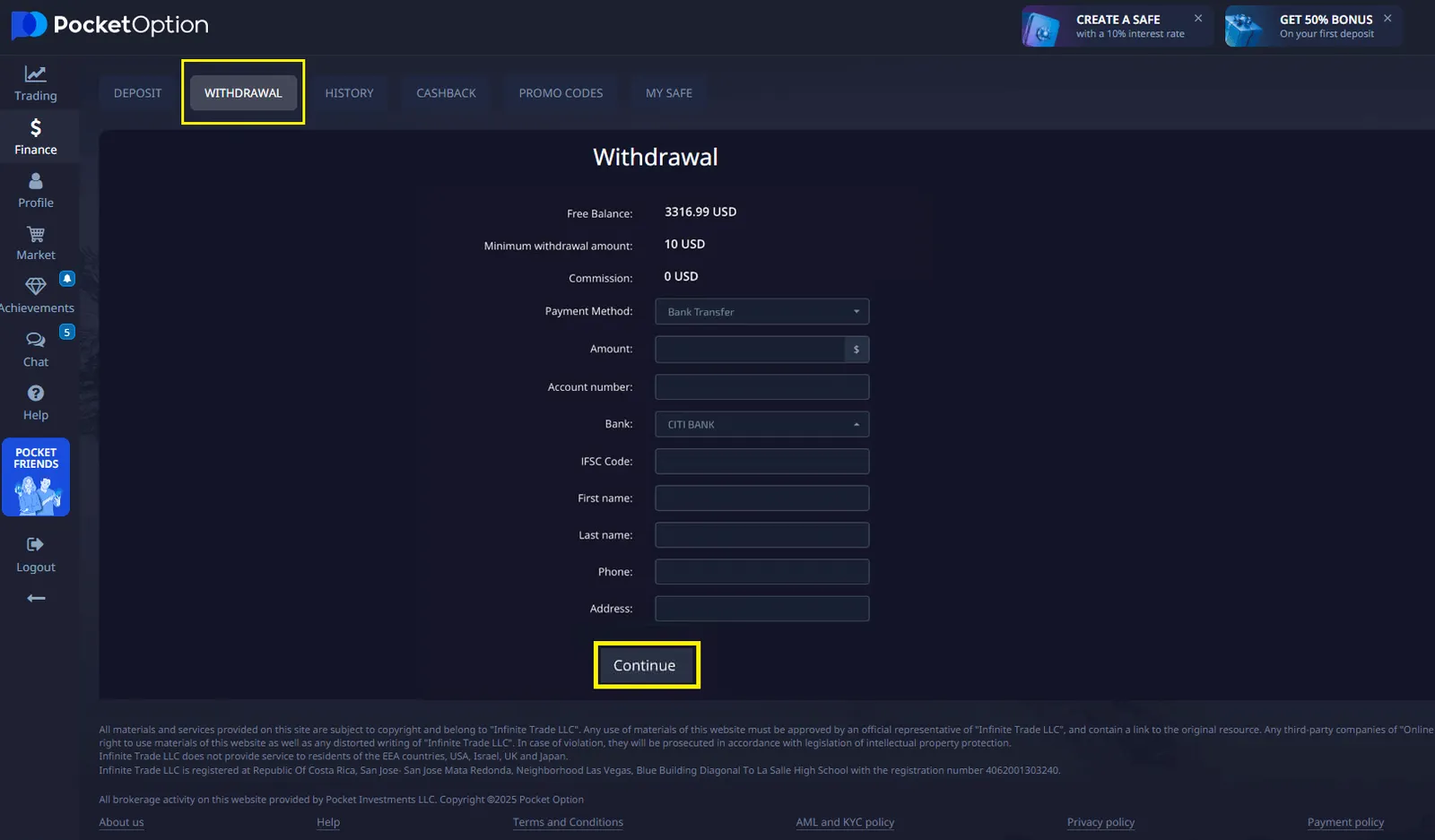Screen dimensions: 1435x840
Task: Click the Amount input field
Action: [x=750, y=350]
